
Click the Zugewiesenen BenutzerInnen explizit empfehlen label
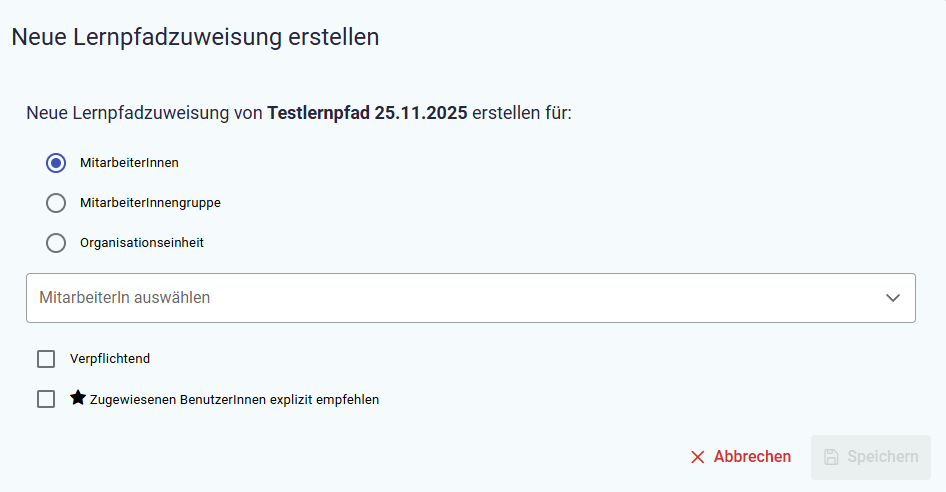[234, 400]
